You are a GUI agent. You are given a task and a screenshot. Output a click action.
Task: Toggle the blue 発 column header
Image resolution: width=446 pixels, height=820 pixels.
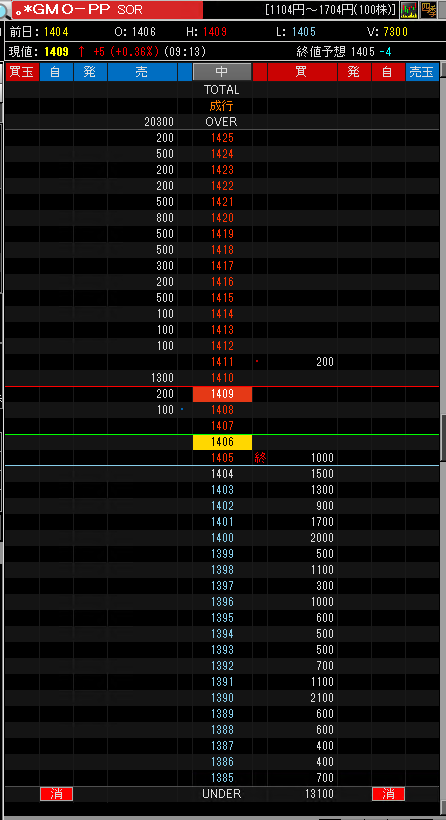pos(90,72)
